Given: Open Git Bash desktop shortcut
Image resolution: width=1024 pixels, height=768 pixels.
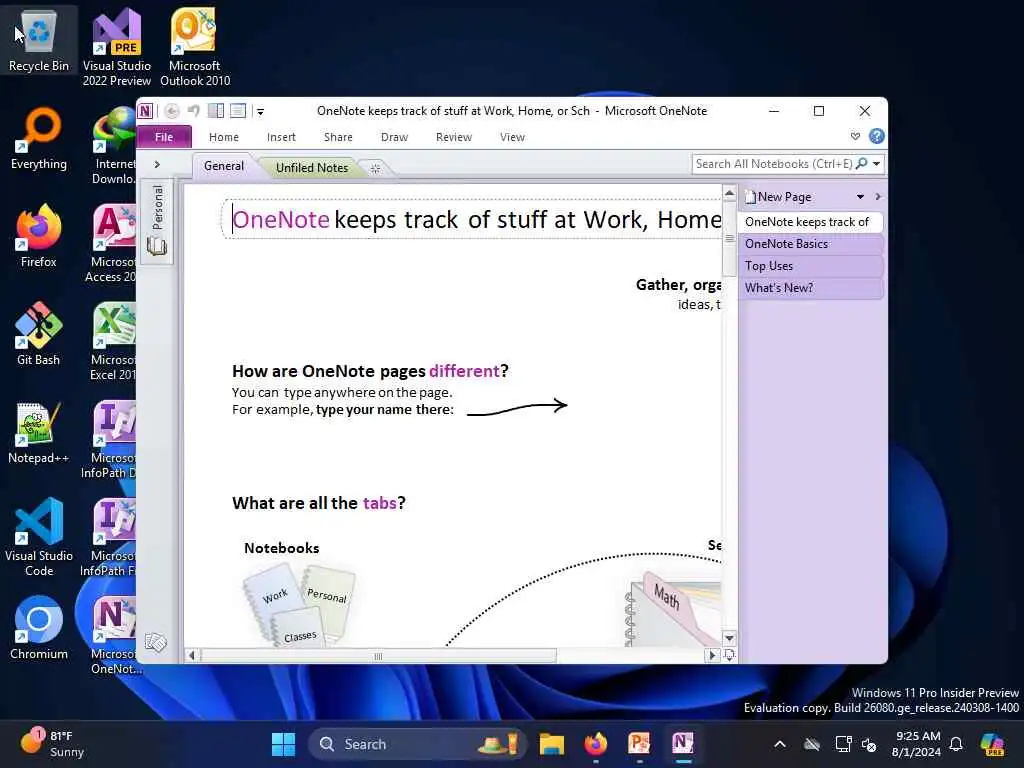Looking at the screenshot, I should tap(39, 334).
